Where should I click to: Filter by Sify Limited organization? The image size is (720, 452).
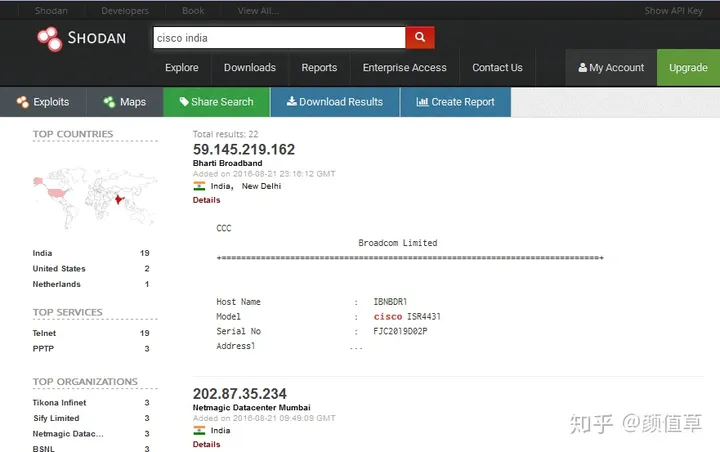point(56,418)
